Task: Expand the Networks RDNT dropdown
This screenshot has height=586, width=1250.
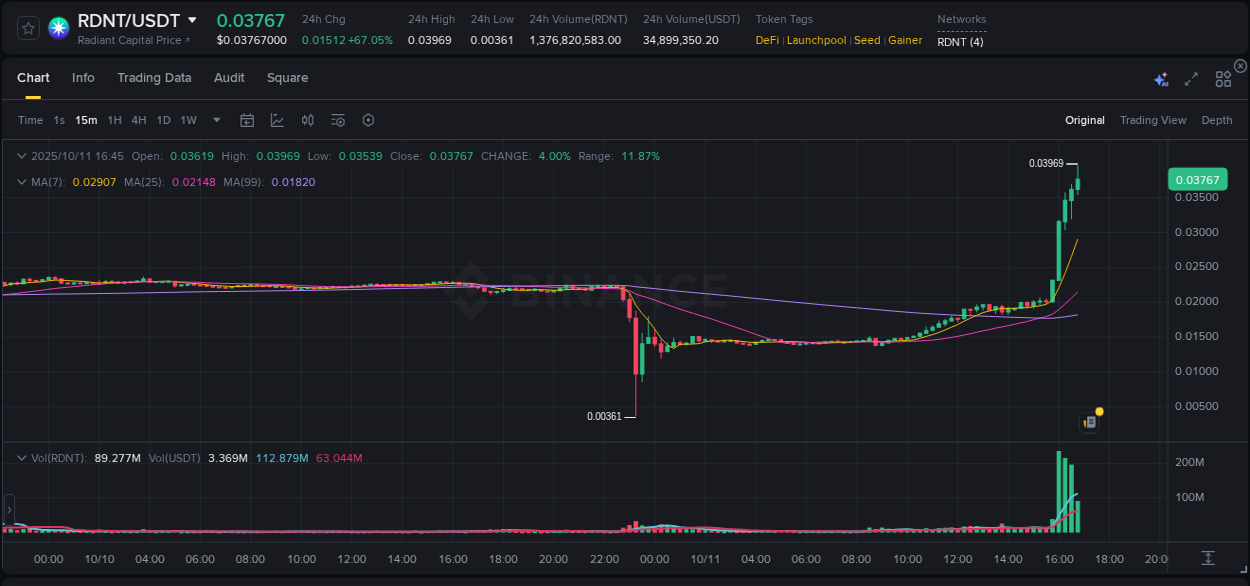Action: pos(960,42)
